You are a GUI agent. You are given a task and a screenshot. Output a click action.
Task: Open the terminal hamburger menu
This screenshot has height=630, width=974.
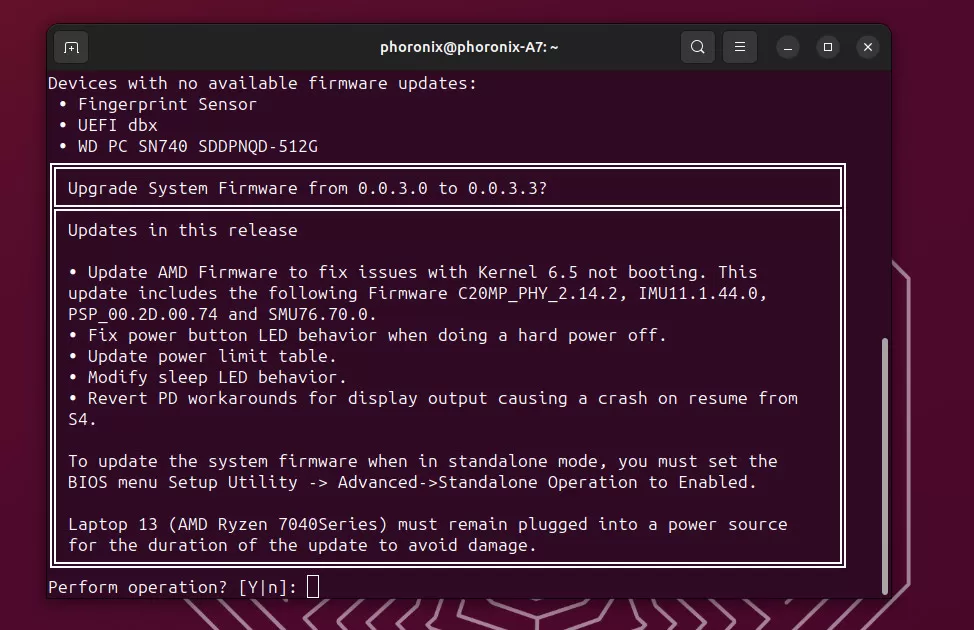740,47
